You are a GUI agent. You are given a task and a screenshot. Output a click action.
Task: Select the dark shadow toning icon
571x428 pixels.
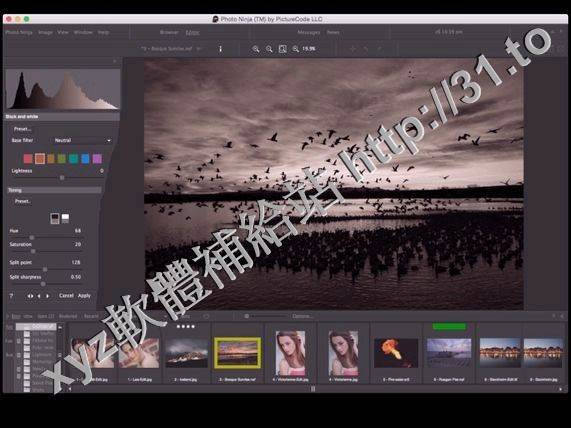[x=55, y=218]
